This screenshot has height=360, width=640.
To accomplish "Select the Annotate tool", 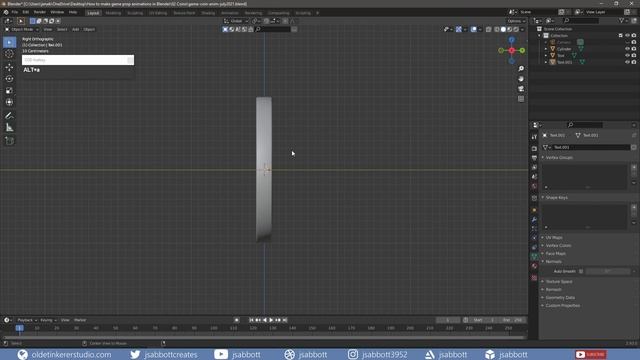I will pyautogui.click(x=9, y=116).
